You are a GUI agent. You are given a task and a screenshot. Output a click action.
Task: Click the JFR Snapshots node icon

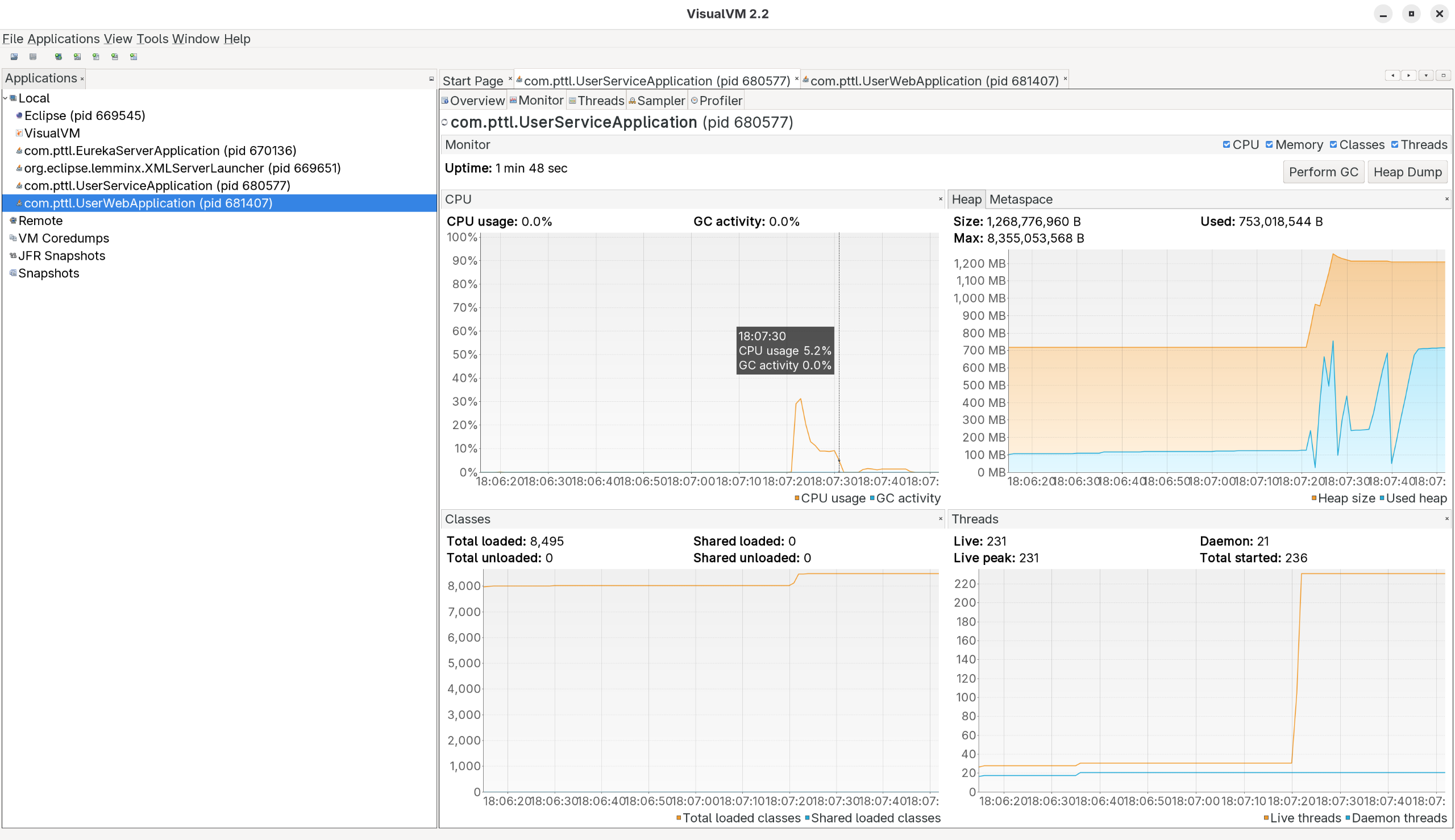(13, 256)
